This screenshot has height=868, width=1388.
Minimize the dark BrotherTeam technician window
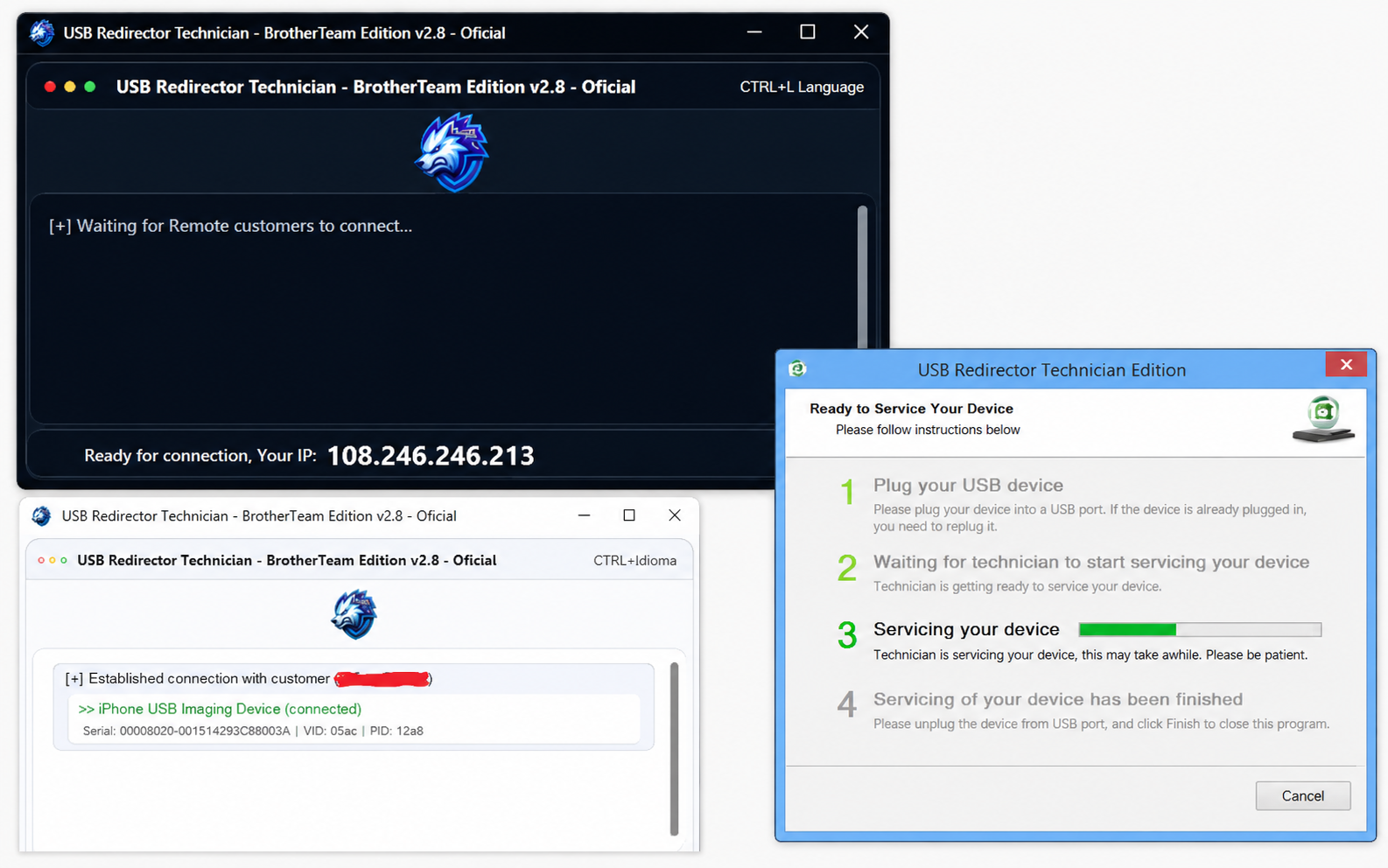click(x=754, y=32)
